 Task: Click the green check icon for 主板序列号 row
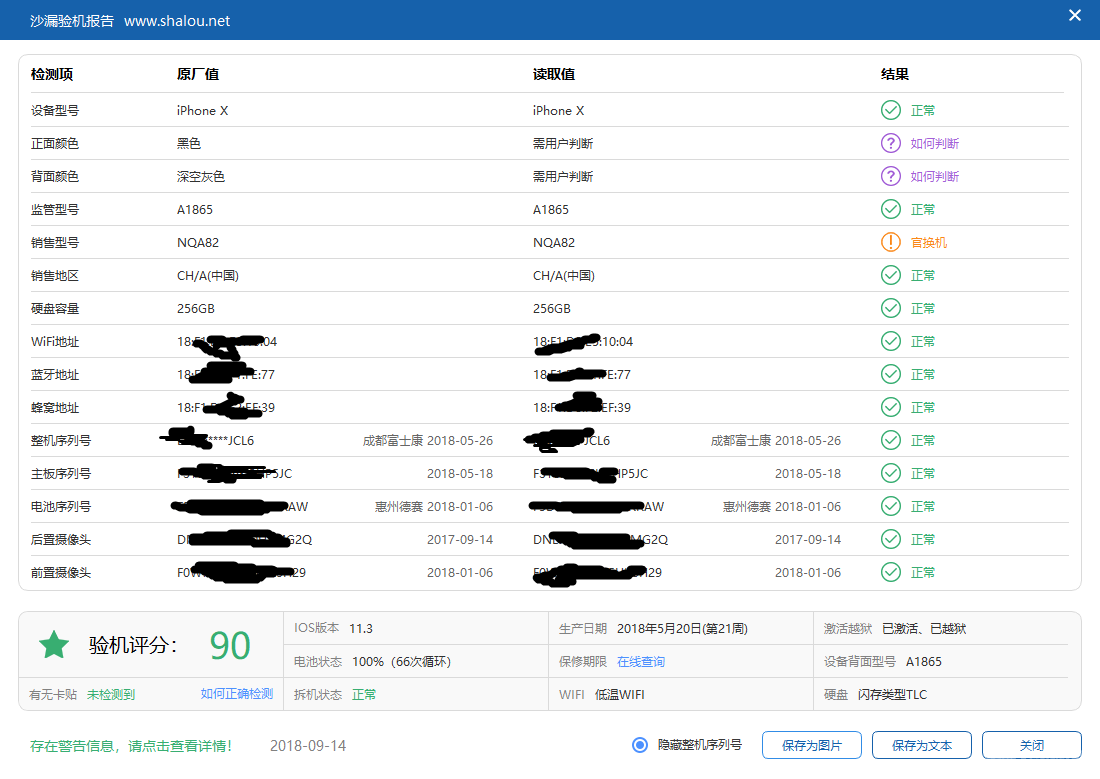pos(890,473)
